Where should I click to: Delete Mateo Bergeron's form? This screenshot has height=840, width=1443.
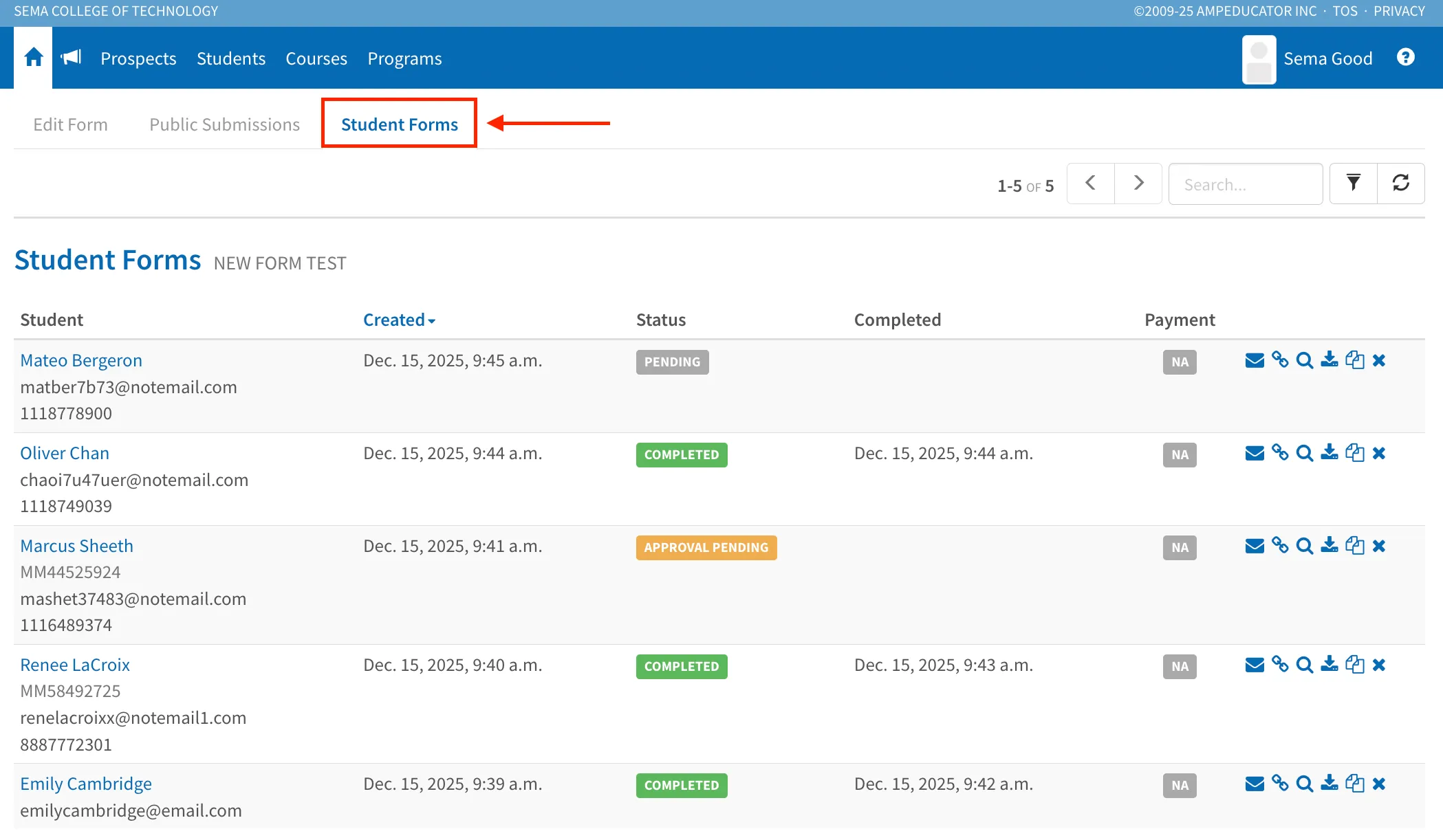(x=1379, y=360)
